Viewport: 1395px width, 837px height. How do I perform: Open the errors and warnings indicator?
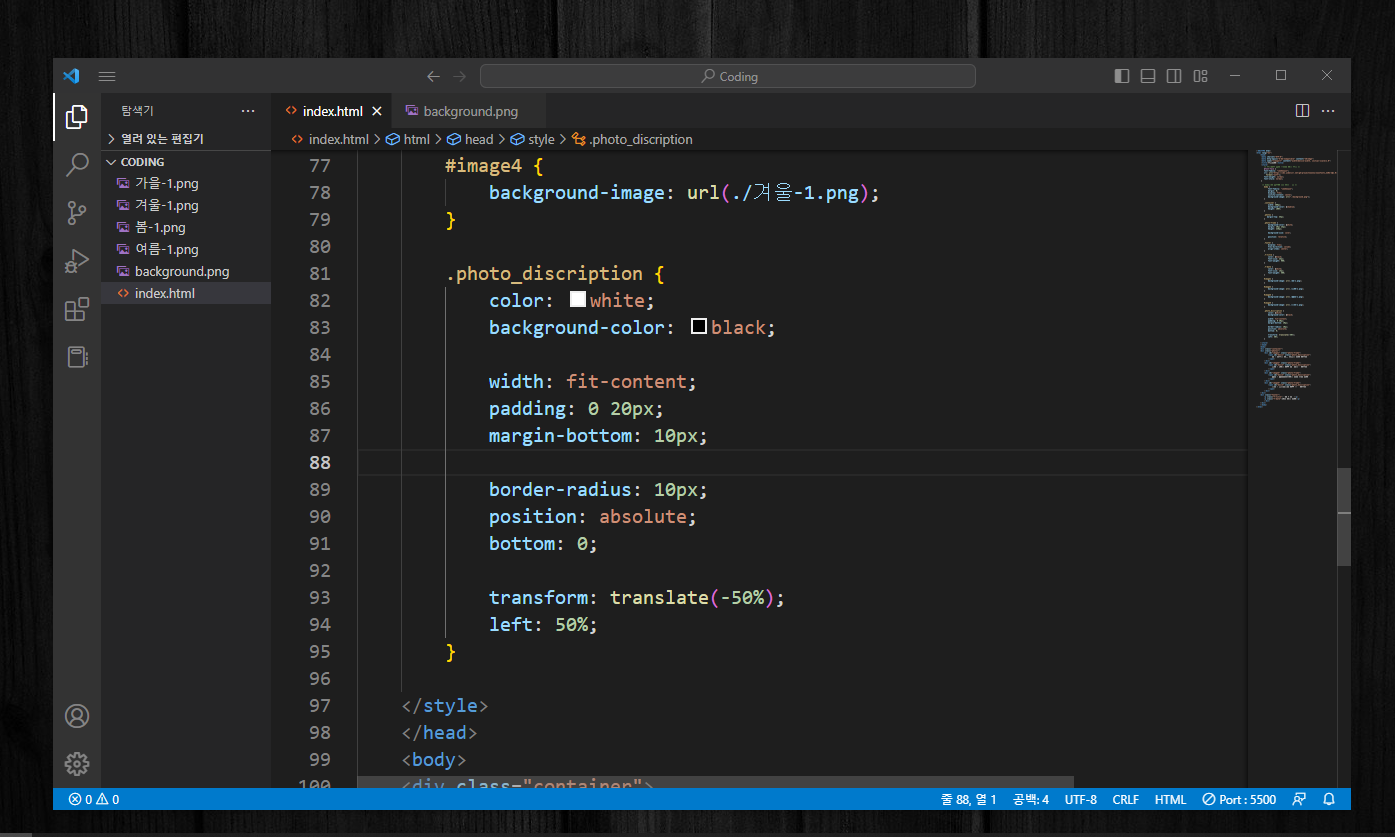[x=94, y=799]
